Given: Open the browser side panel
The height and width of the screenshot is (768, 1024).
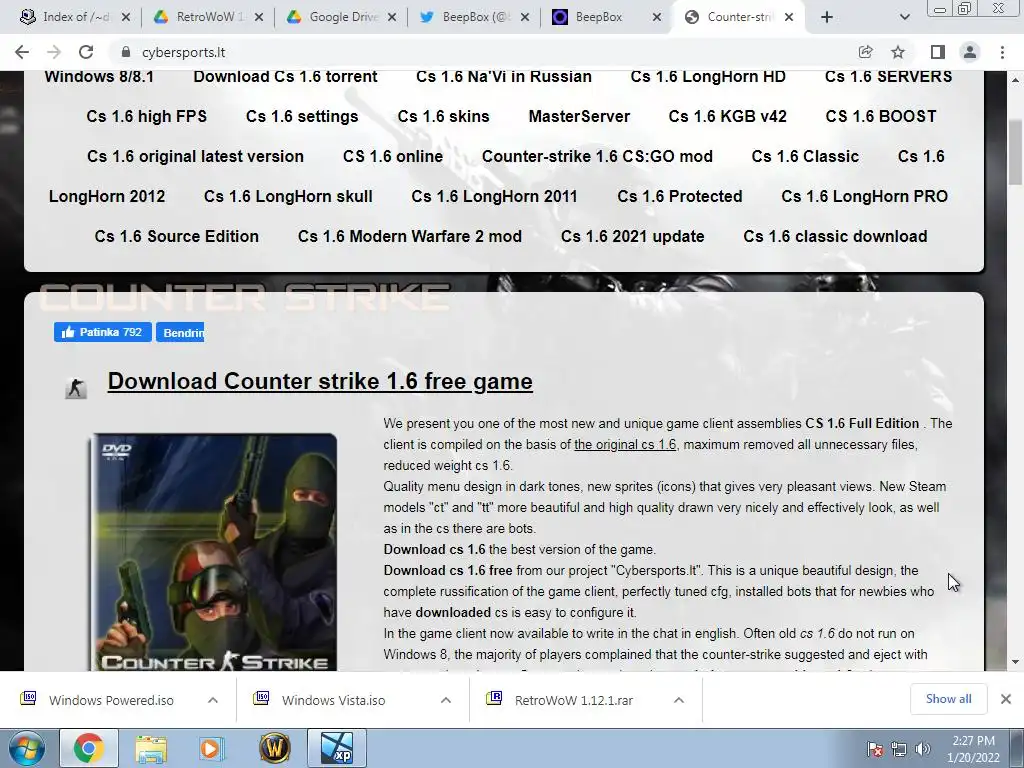Looking at the screenshot, I should click(938, 52).
